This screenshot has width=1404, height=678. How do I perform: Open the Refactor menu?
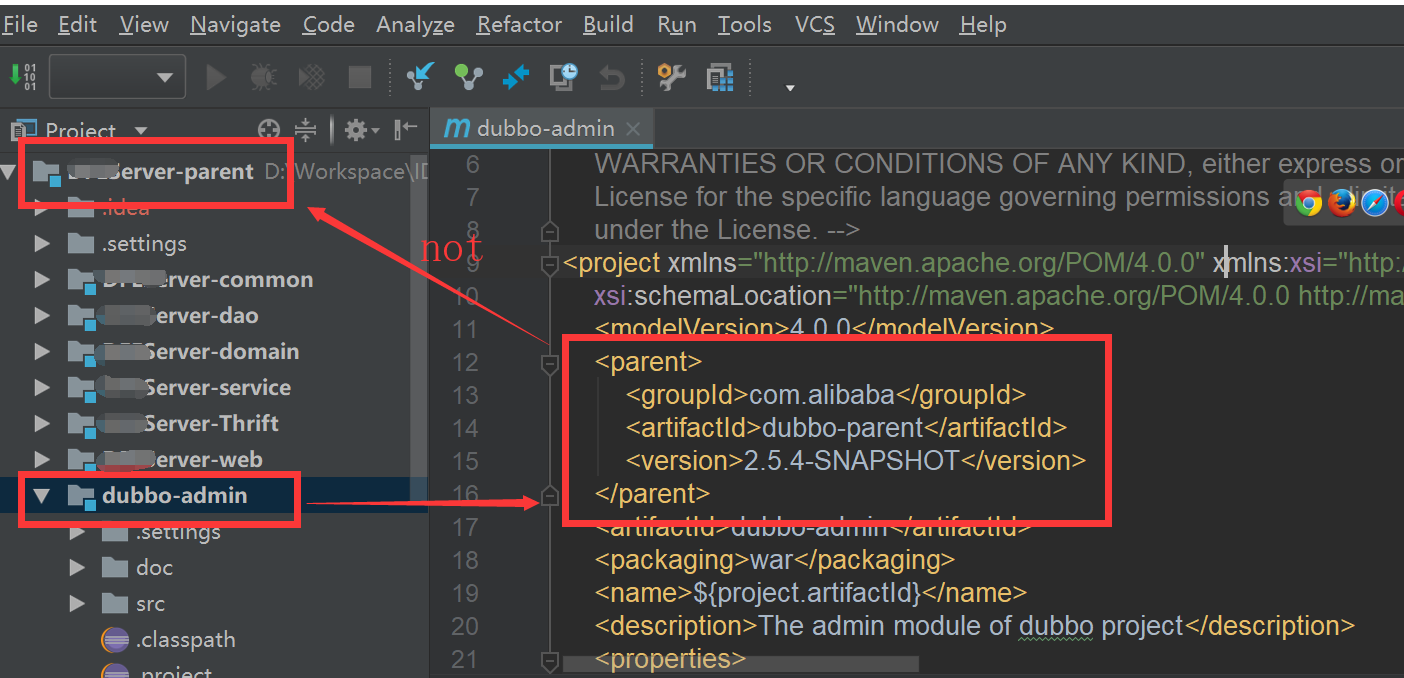[519, 25]
